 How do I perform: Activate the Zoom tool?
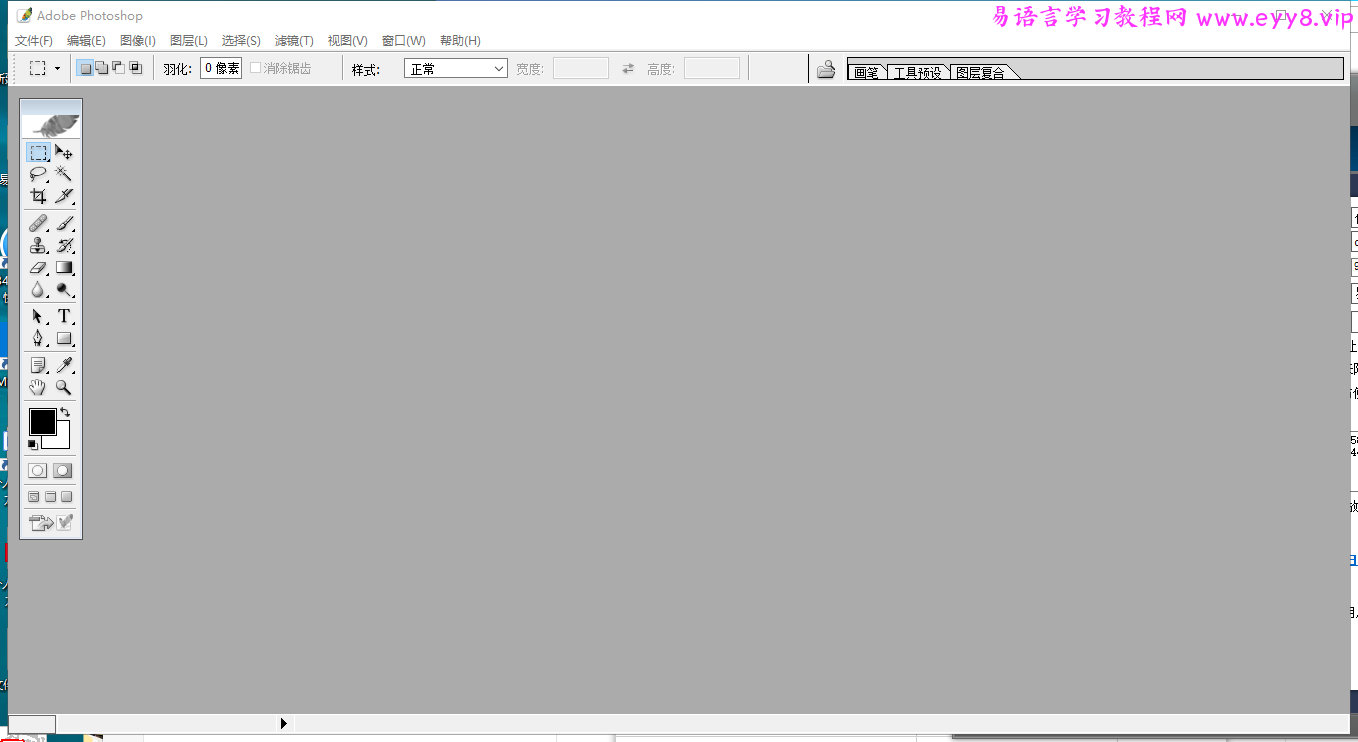(64, 387)
